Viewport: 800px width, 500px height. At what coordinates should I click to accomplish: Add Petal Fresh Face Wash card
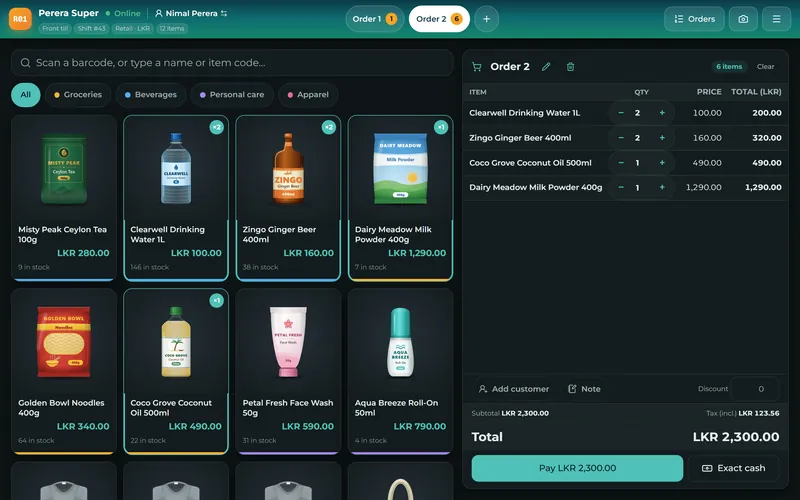[288, 371]
